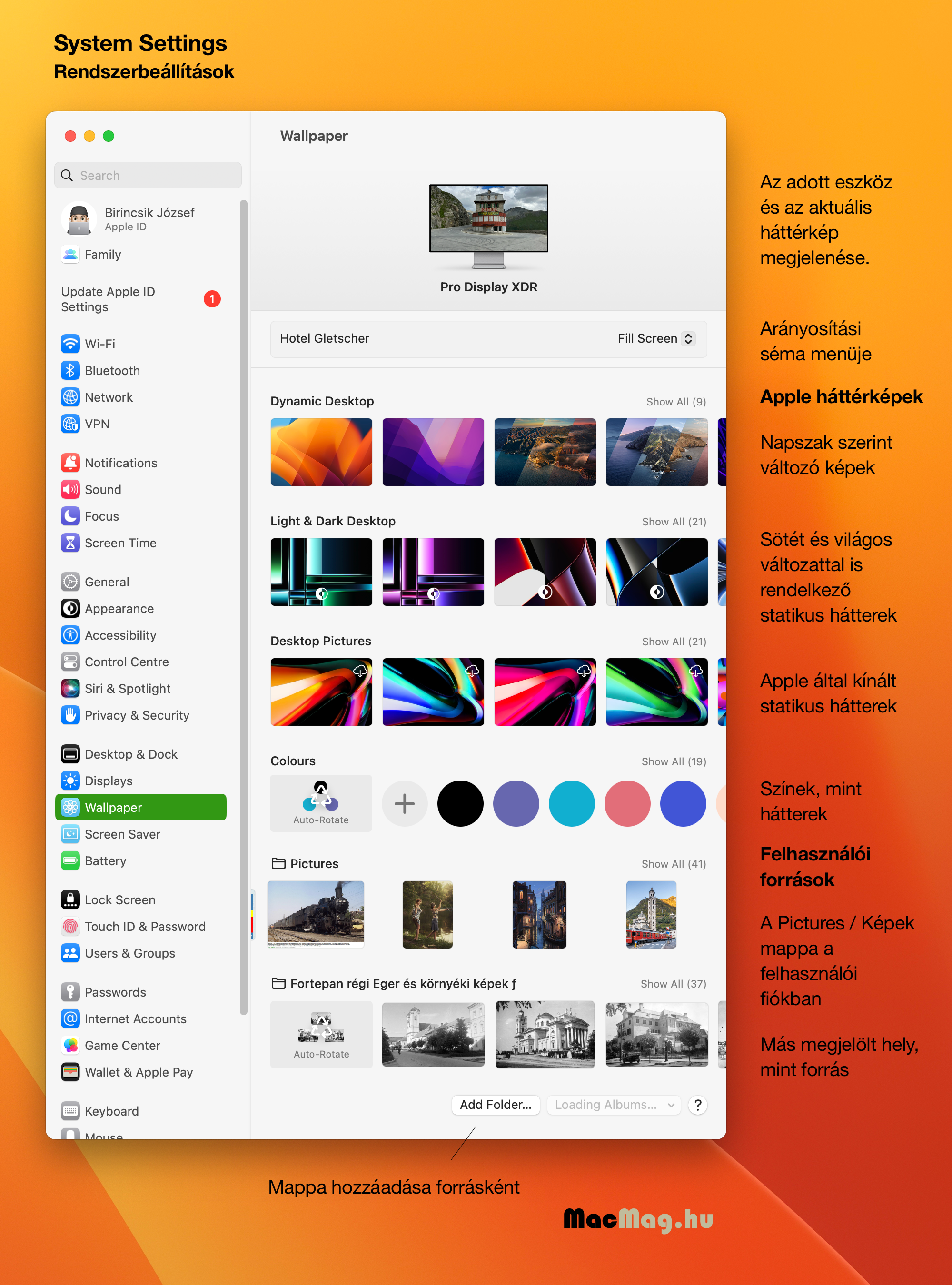Open Keyboard settings icon
Viewport: 952px width, 1285px height.
(70, 1111)
